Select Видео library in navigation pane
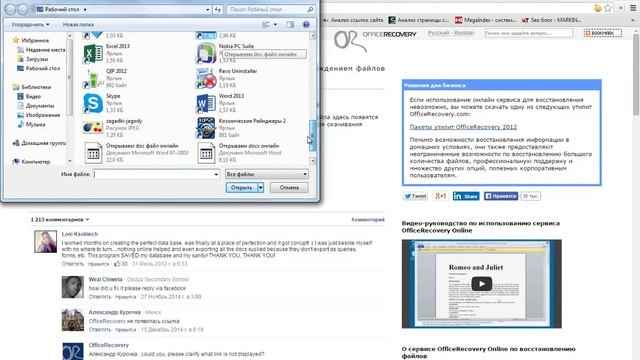640x360 pixels. pyautogui.click(x=29, y=96)
